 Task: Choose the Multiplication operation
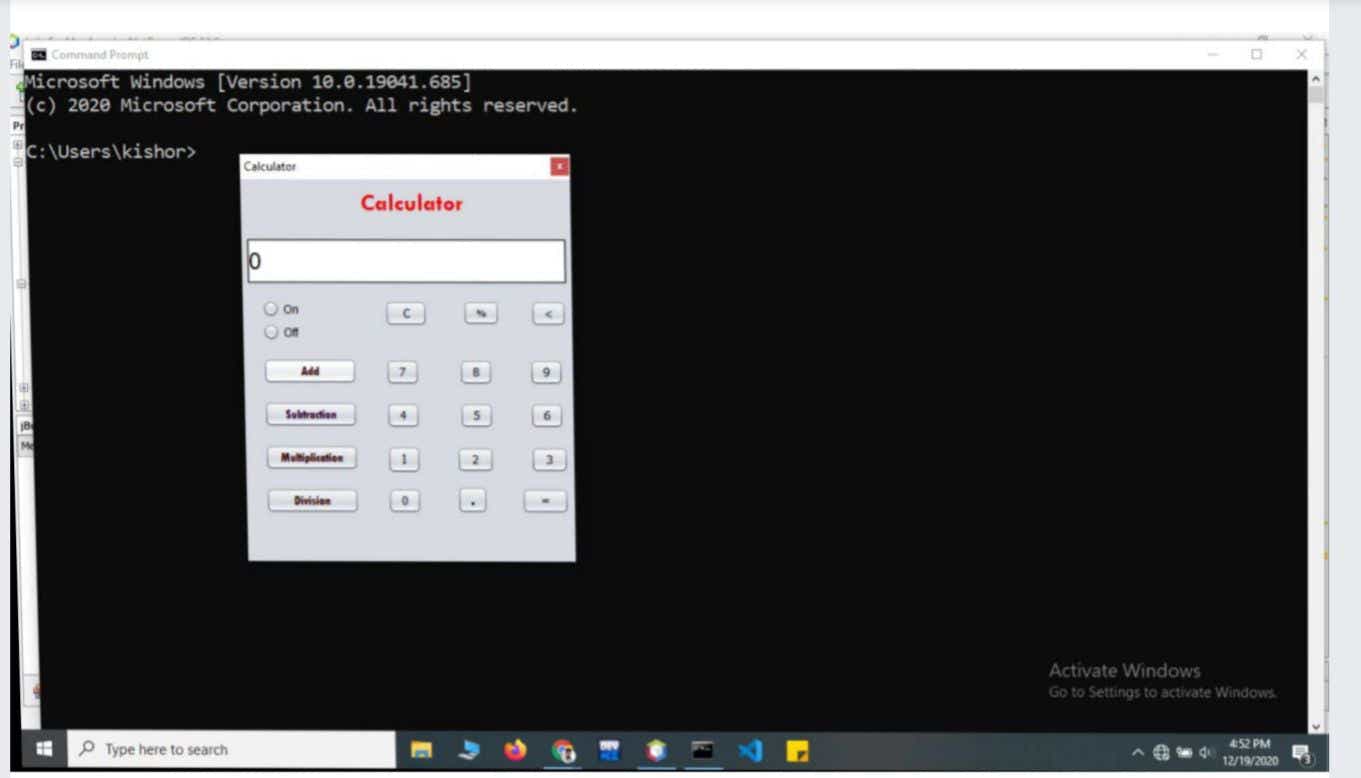click(313, 458)
